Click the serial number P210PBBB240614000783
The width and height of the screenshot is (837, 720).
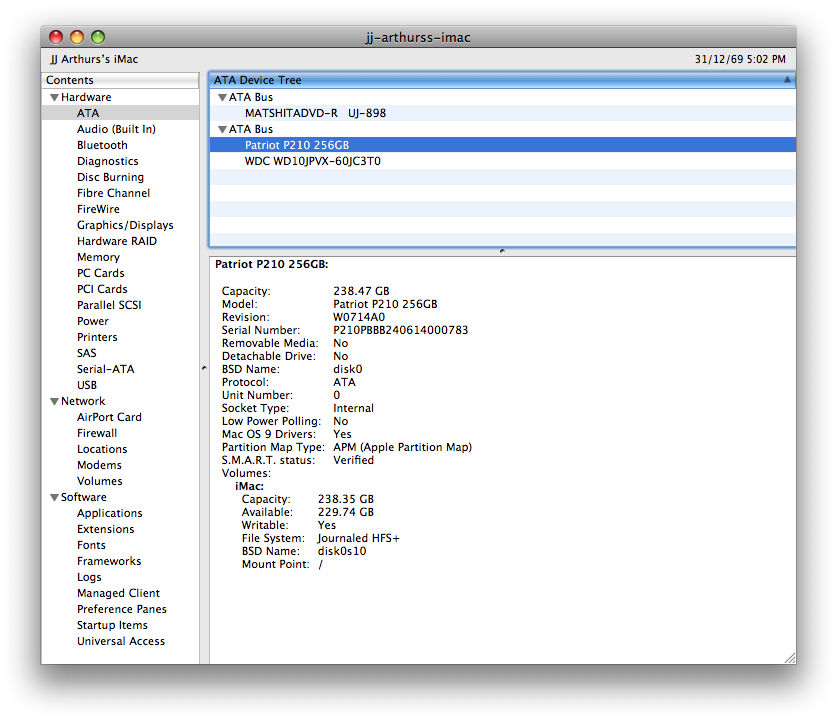click(x=400, y=330)
